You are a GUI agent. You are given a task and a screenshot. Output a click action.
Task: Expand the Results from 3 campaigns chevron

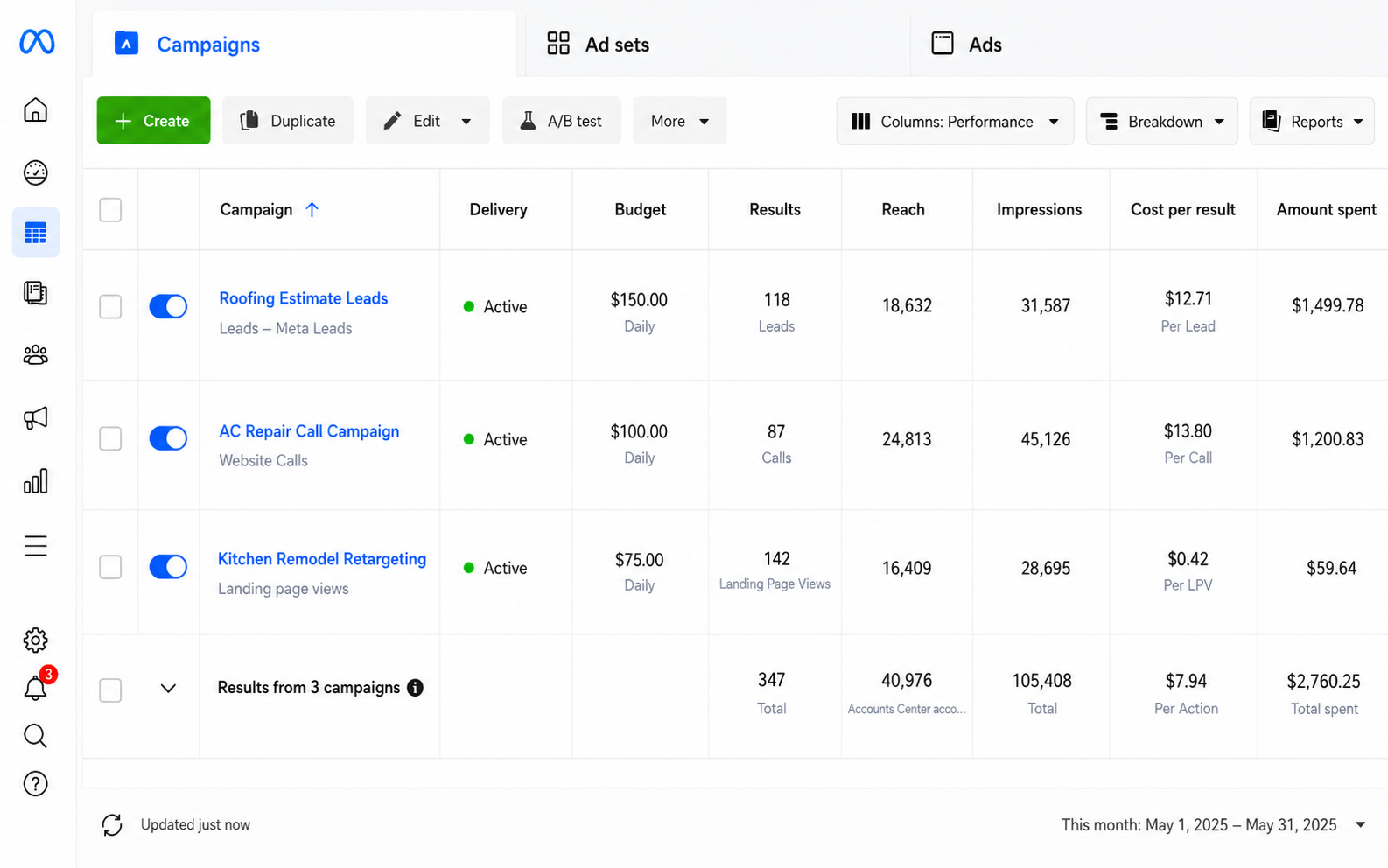click(168, 688)
